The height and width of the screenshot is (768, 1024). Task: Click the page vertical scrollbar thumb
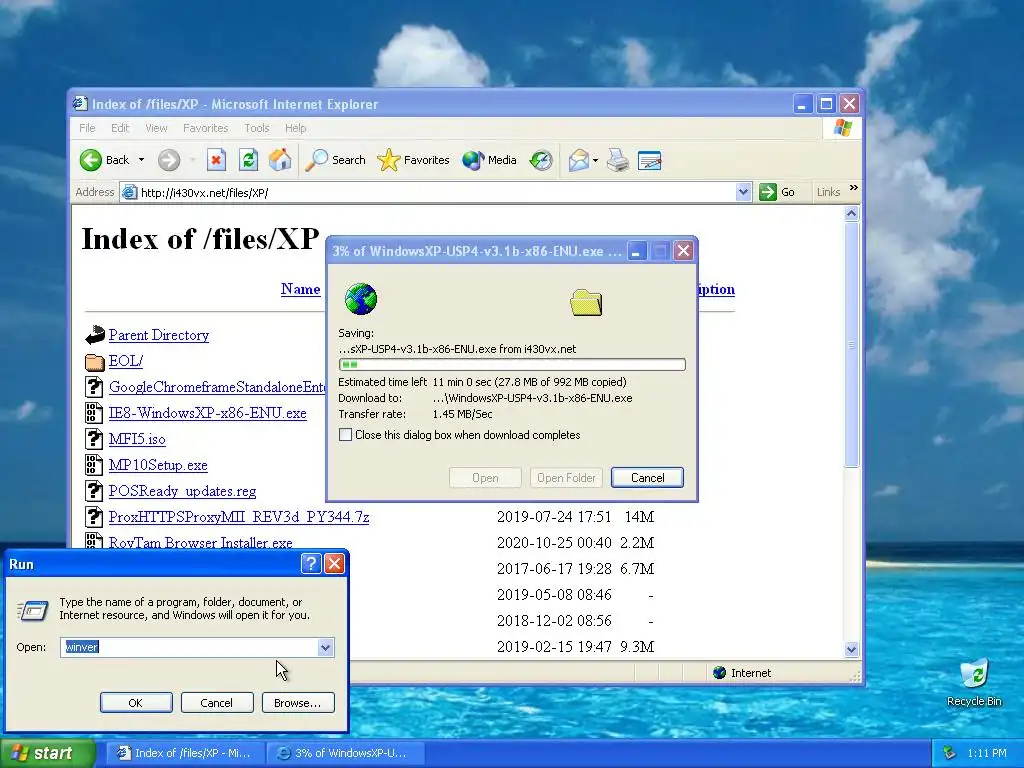pos(851,344)
